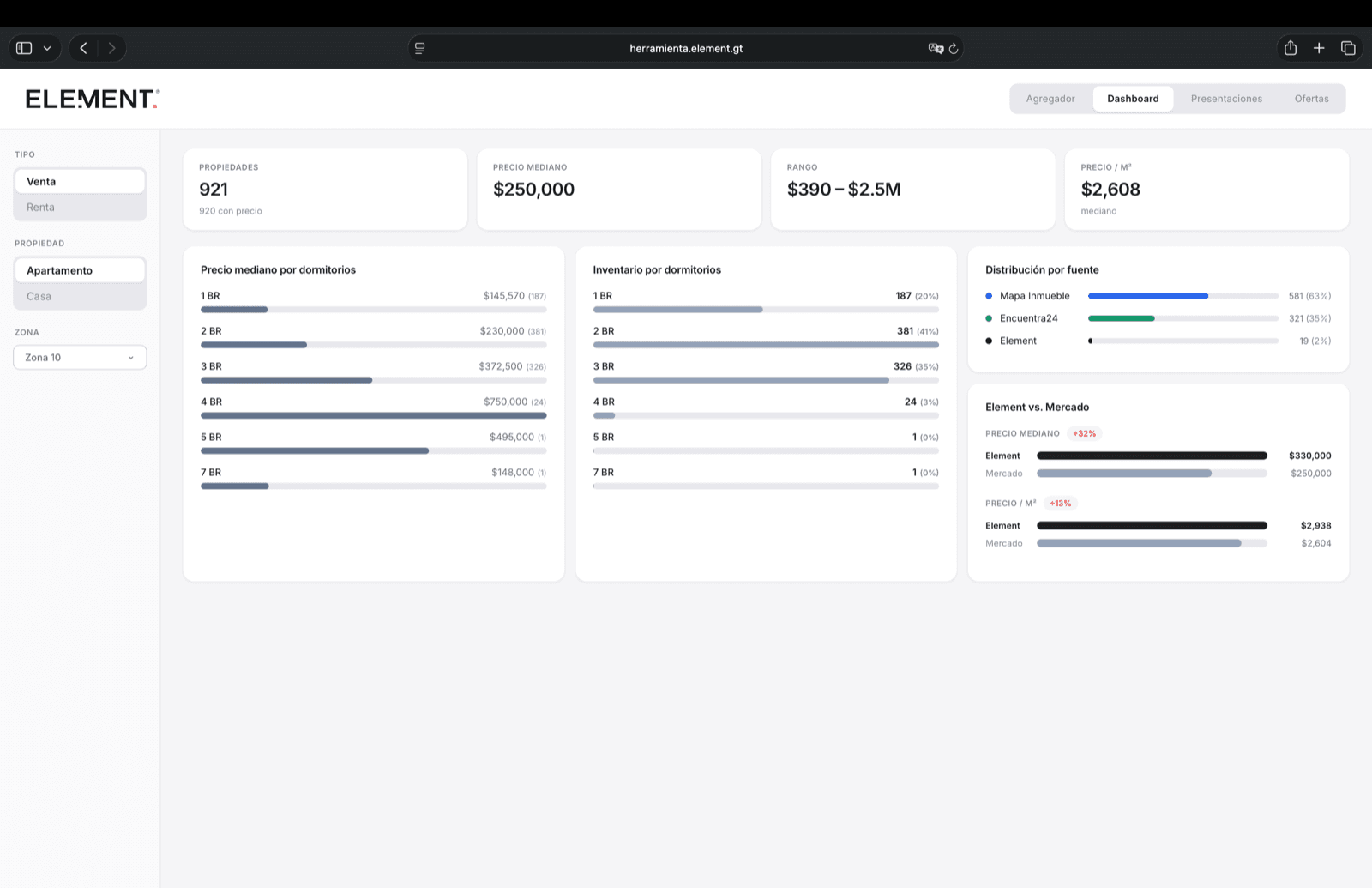
Task: Toggle the Safari sidebar
Action: (x=24, y=48)
